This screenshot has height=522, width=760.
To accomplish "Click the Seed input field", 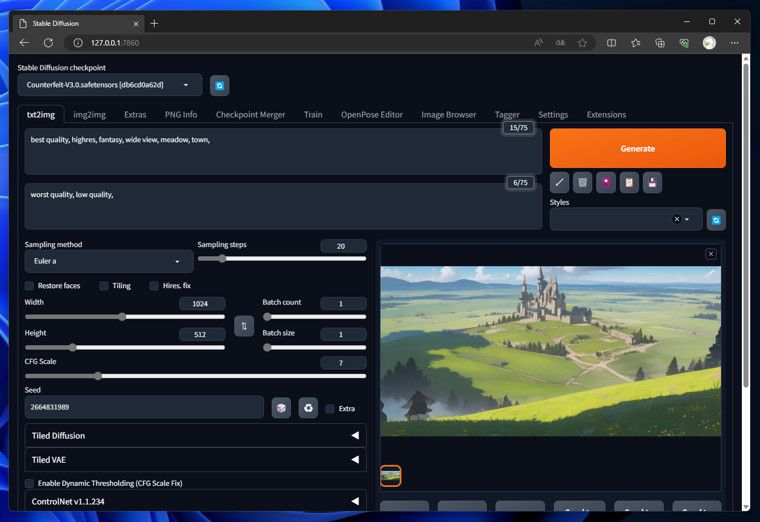I will 144,407.
